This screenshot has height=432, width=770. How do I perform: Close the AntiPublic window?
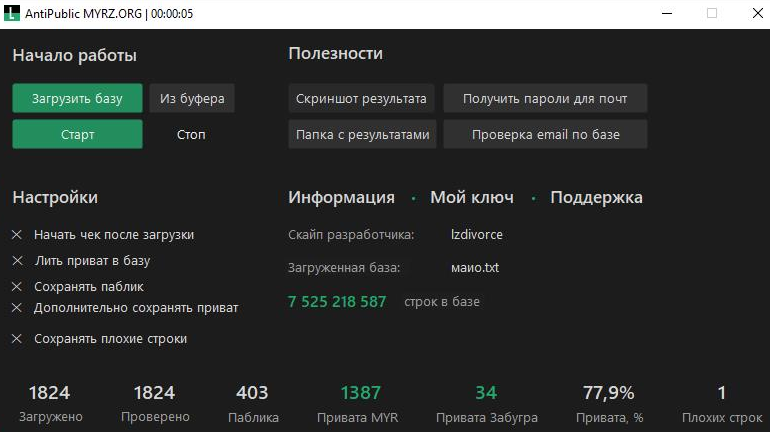pyautogui.click(x=758, y=13)
